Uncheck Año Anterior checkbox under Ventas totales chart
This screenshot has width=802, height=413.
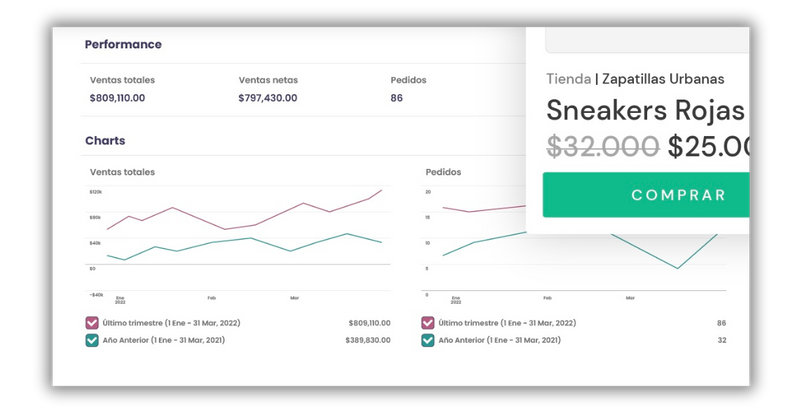pyautogui.click(x=92, y=340)
